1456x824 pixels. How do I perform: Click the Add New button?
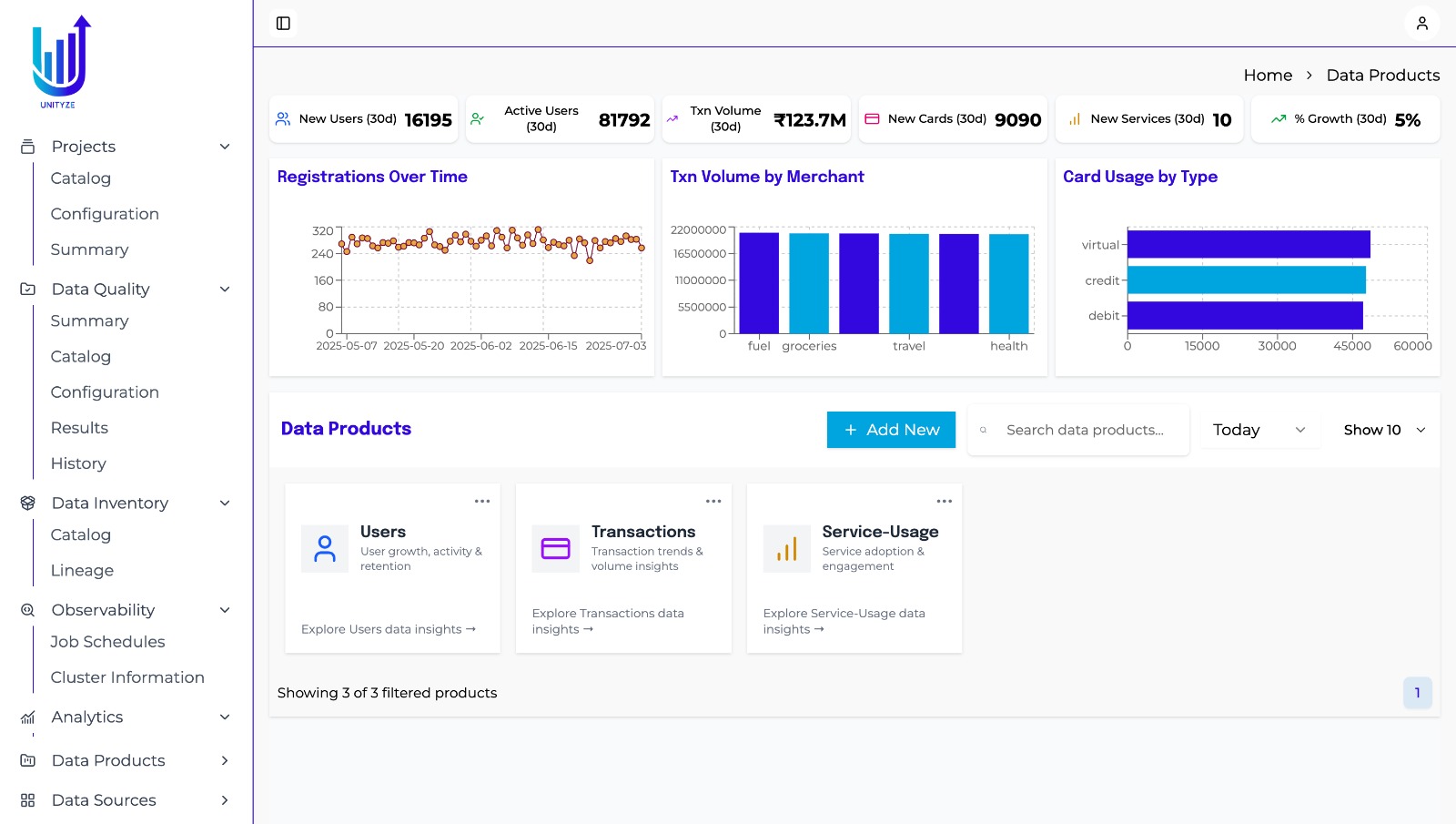[x=891, y=430]
